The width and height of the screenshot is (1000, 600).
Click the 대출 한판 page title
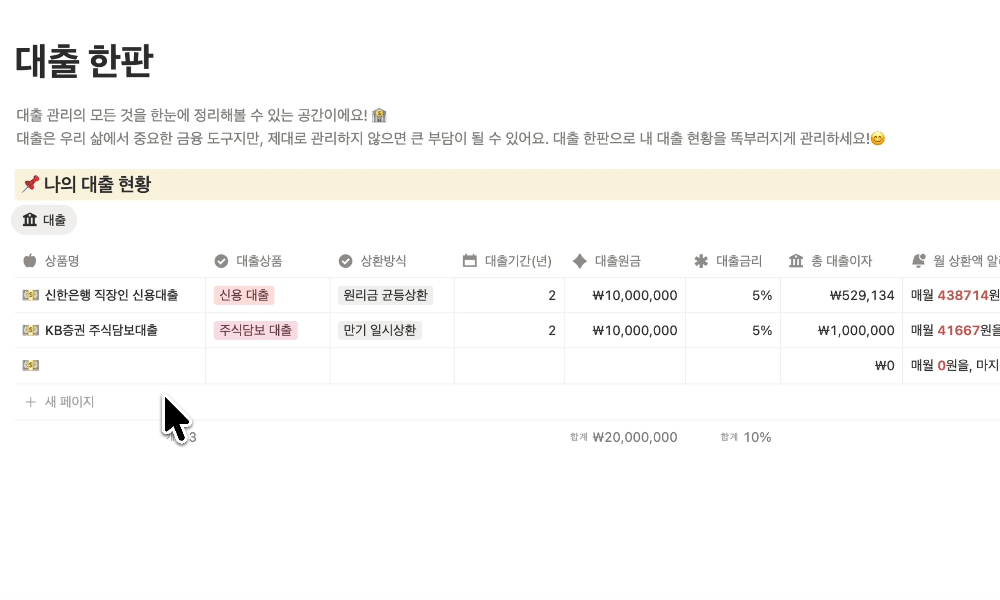(x=84, y=62)
